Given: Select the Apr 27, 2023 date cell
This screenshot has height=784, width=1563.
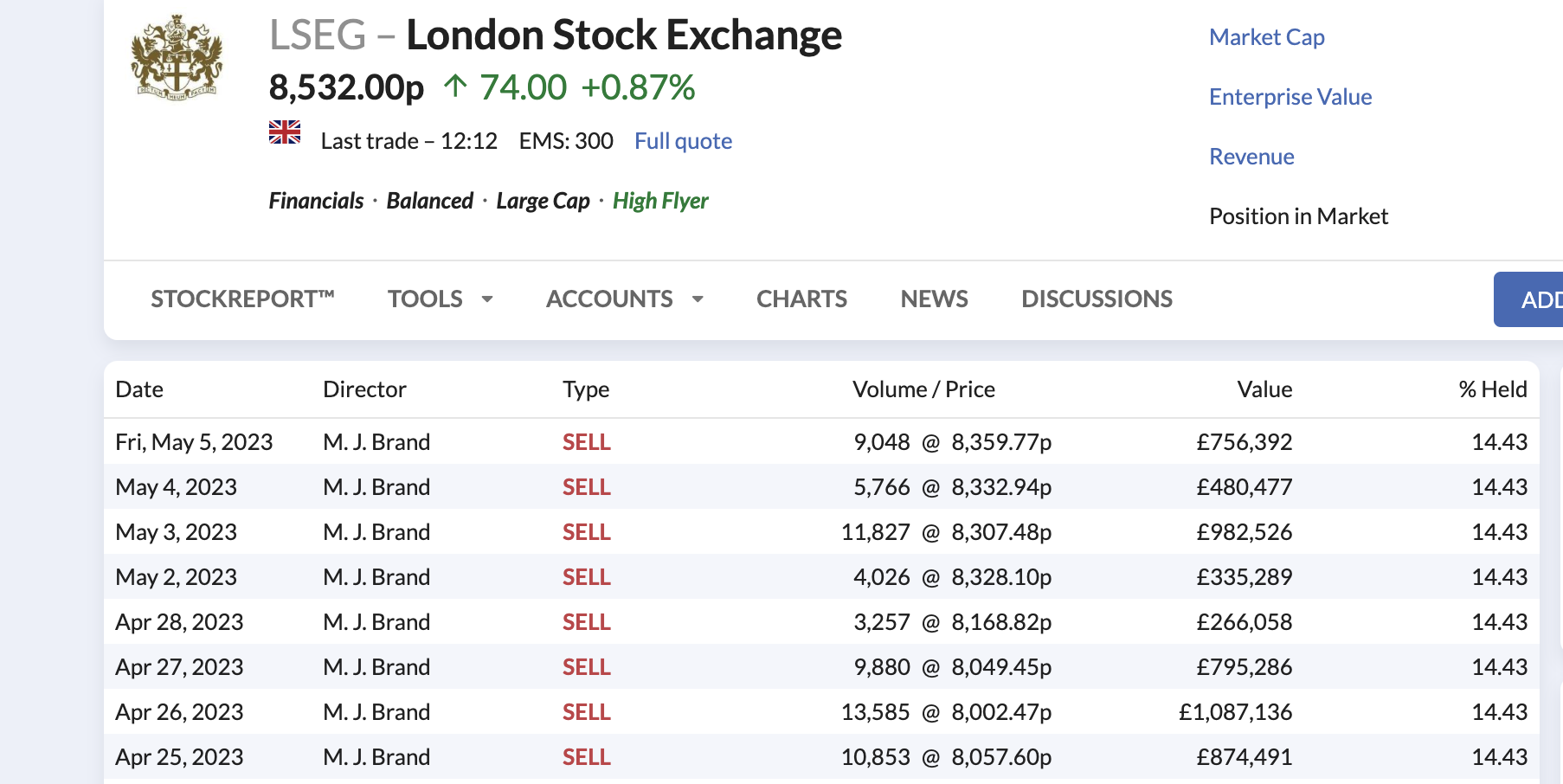Looking at the screenshot, I should pos(179,667).
